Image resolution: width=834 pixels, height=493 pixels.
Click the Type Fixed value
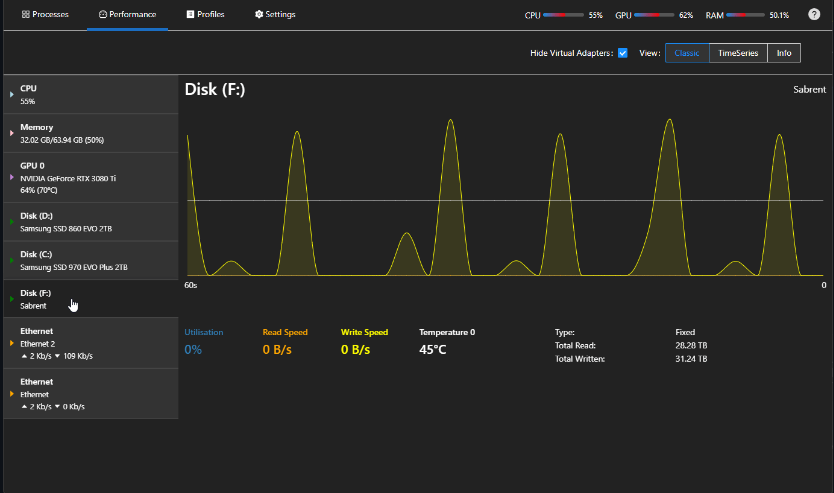click(685, 332)
